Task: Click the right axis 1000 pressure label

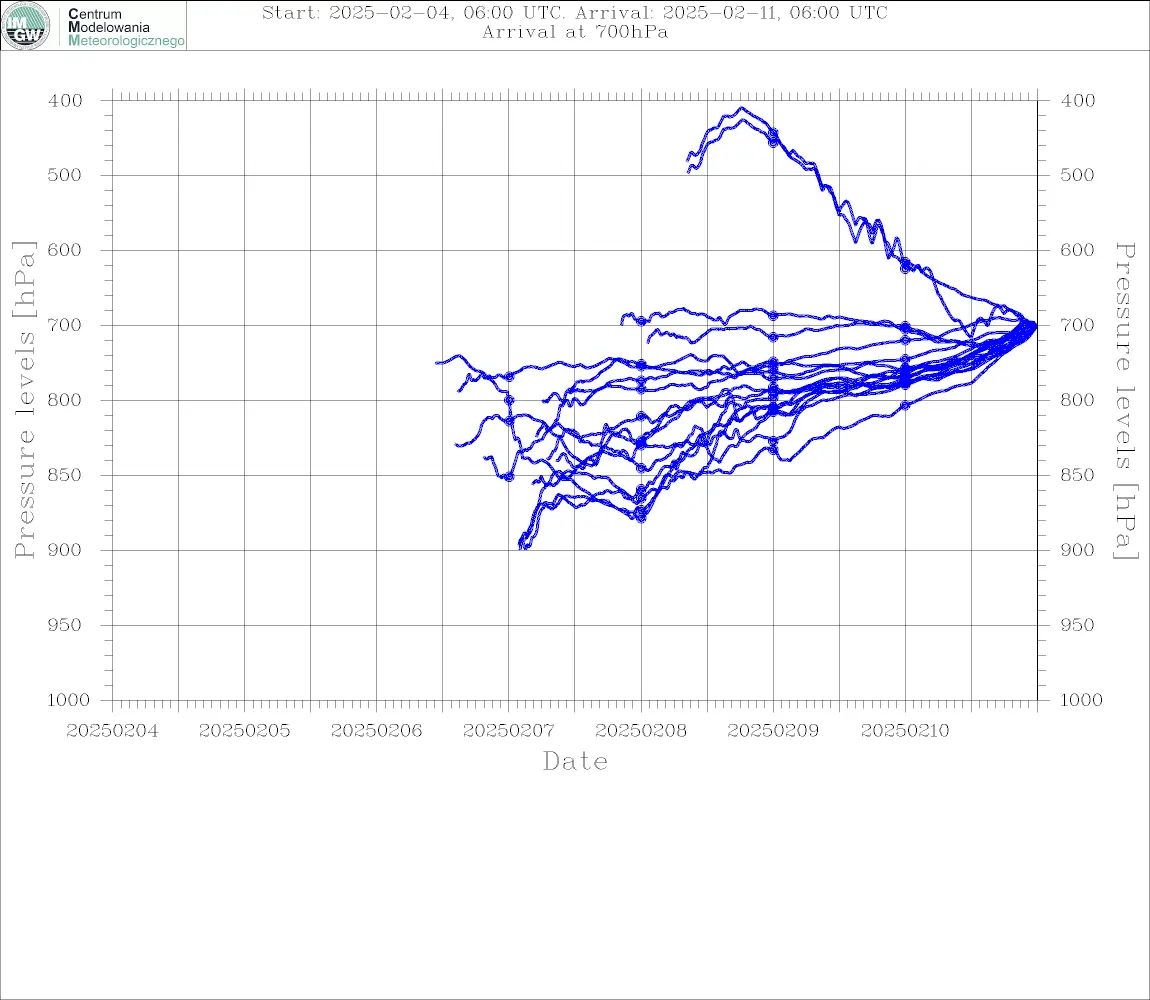Action: coord(1081,700)
